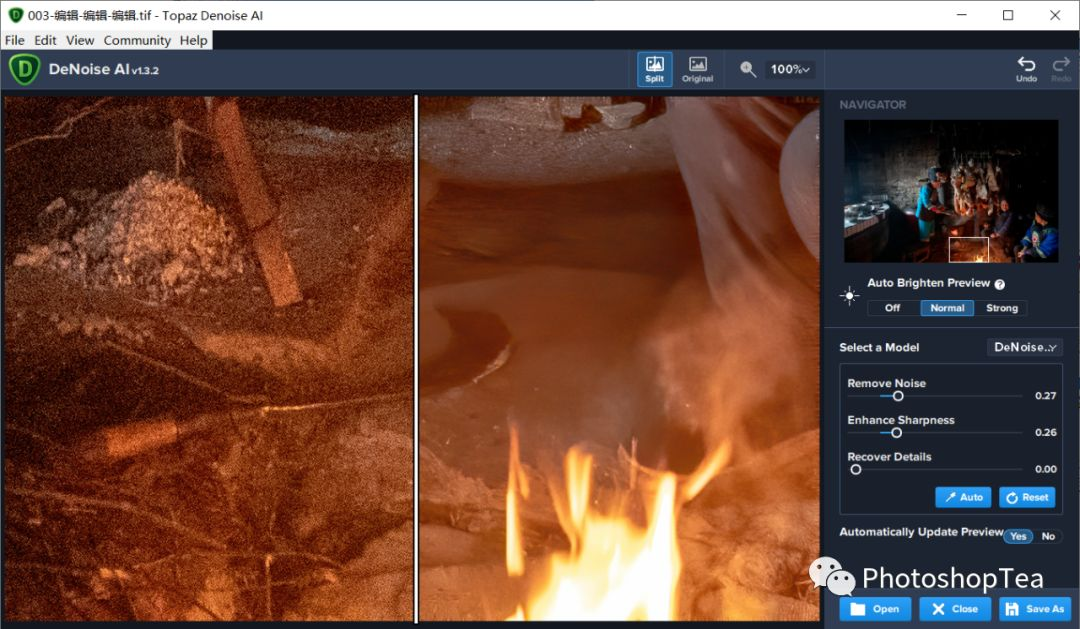Click the Auto settings button
The image size is (1080, 629).
tap(963, 497)
